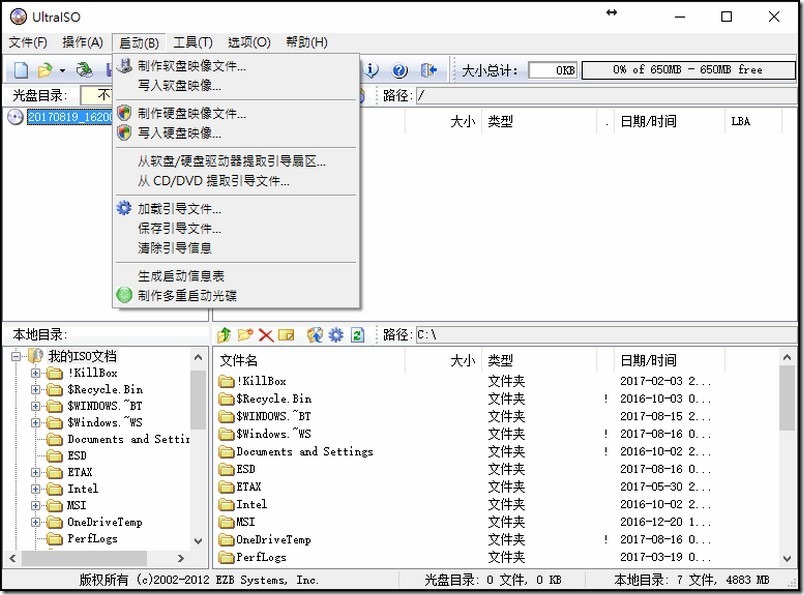Click the Intel folder icon in file list
Viewport: 804px width, 595px height.
point(226,505)
